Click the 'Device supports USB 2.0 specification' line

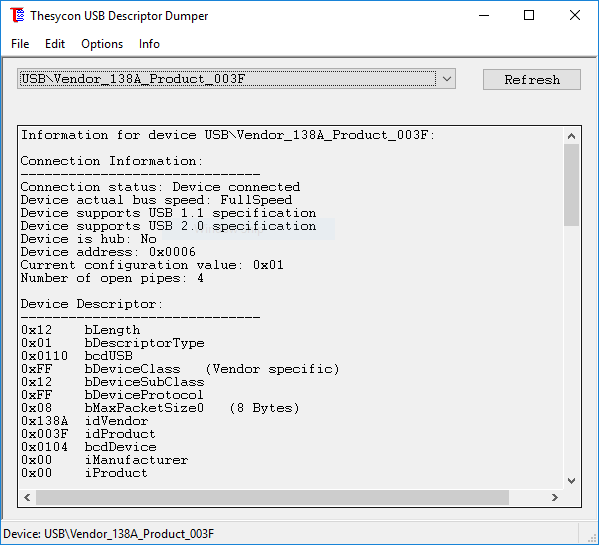coord(168,226)
